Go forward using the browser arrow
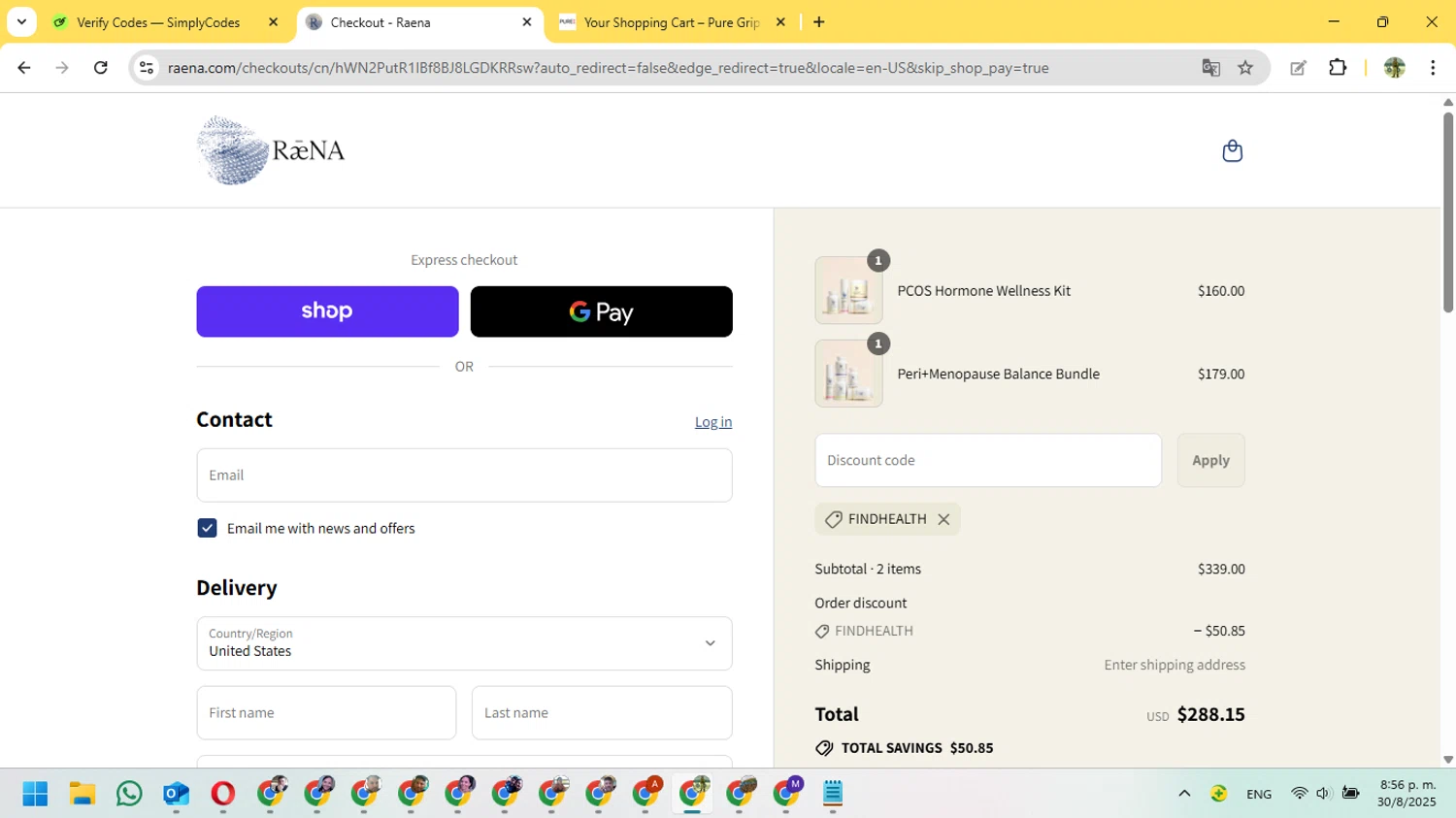 click(x=62, y=68)
